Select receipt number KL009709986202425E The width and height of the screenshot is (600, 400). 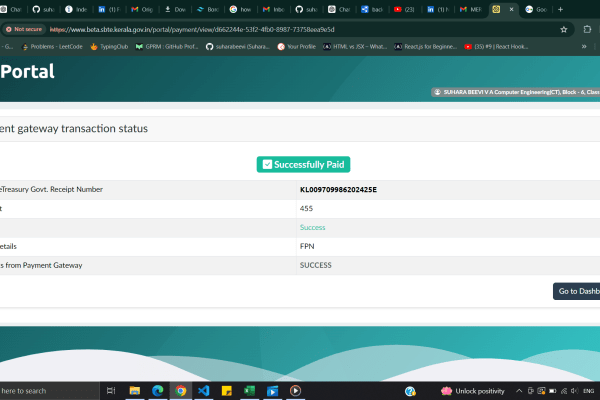coord(338,190)
